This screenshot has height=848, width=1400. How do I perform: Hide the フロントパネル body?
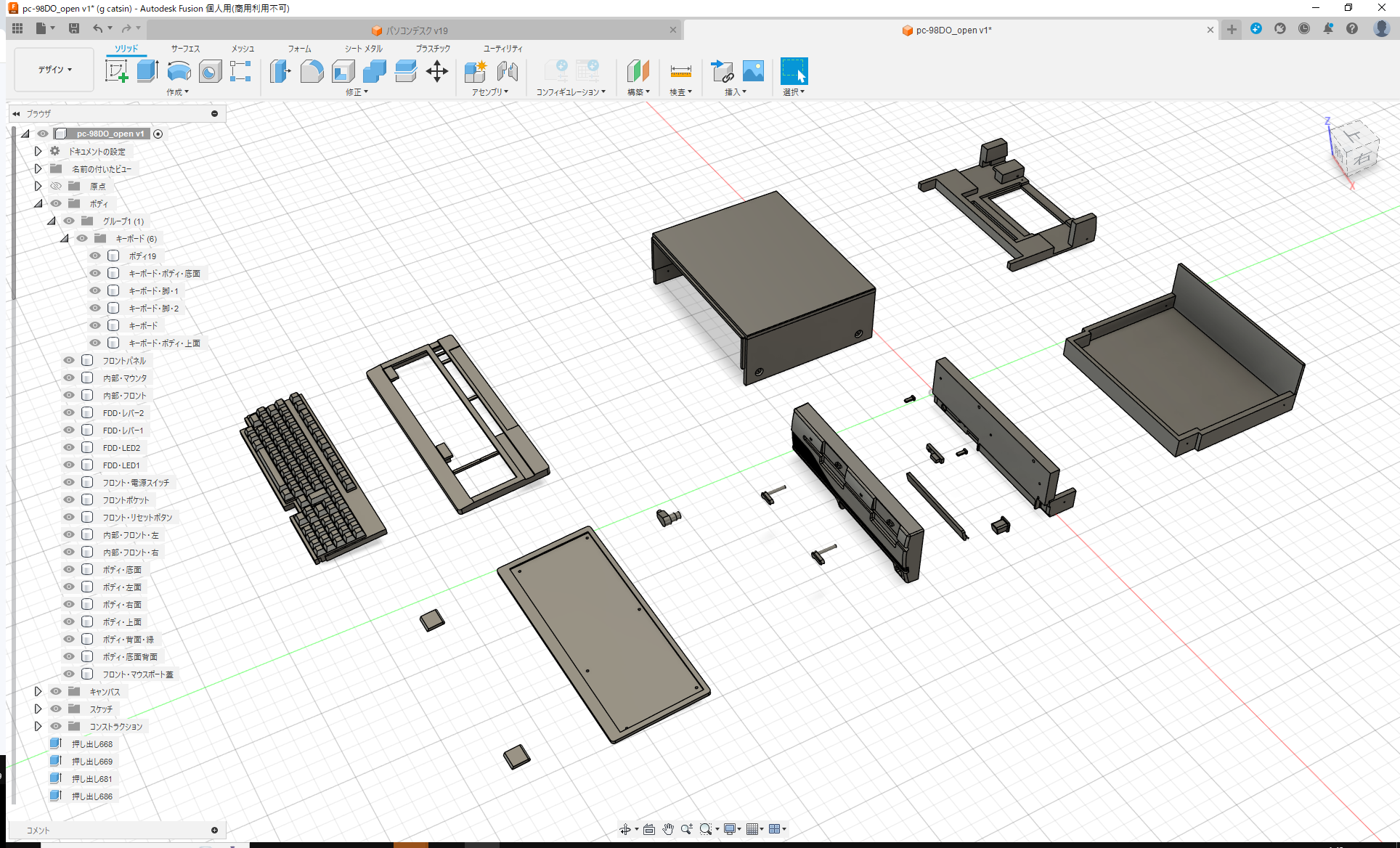click(x=69, y=360)
